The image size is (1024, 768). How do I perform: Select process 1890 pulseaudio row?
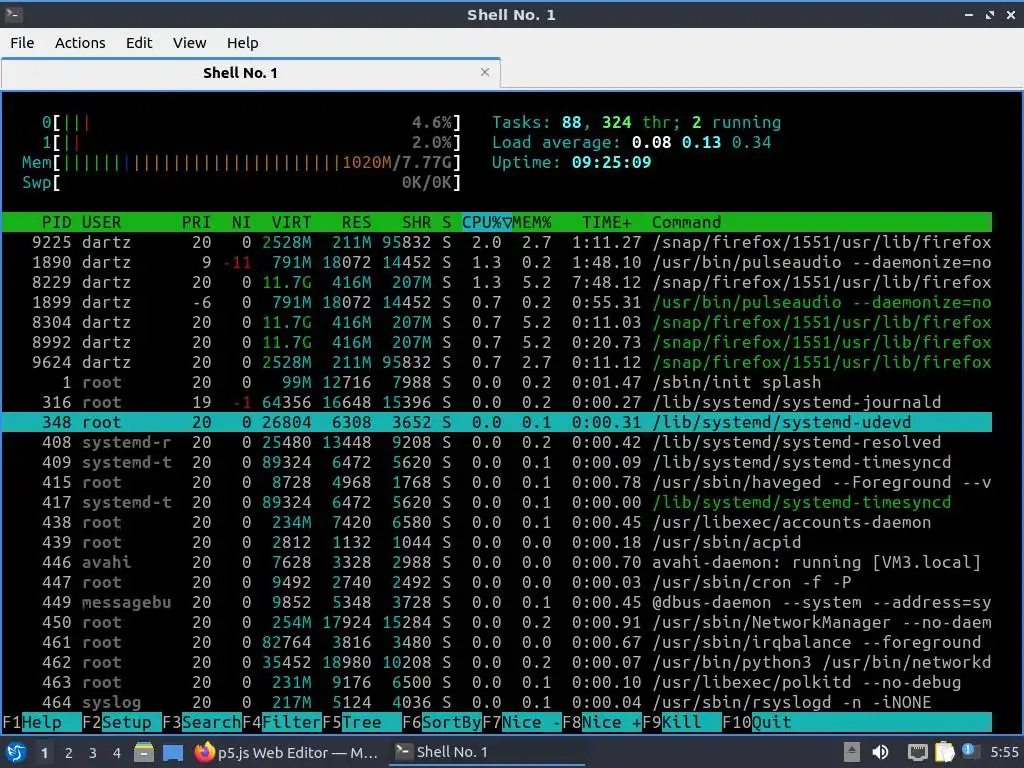pyautogui.click(x=497, y=262)
